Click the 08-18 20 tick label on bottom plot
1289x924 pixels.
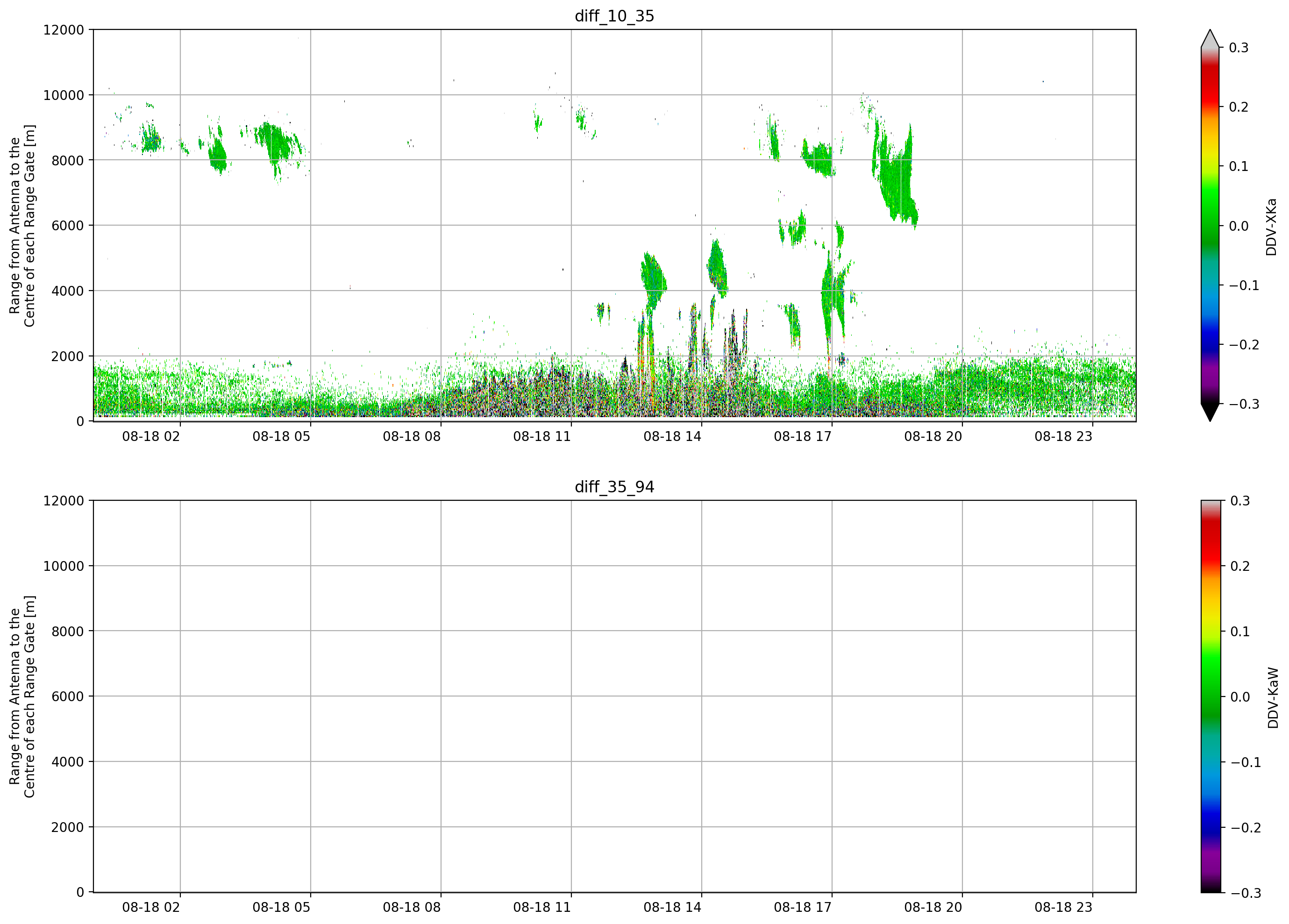[933, 908]
